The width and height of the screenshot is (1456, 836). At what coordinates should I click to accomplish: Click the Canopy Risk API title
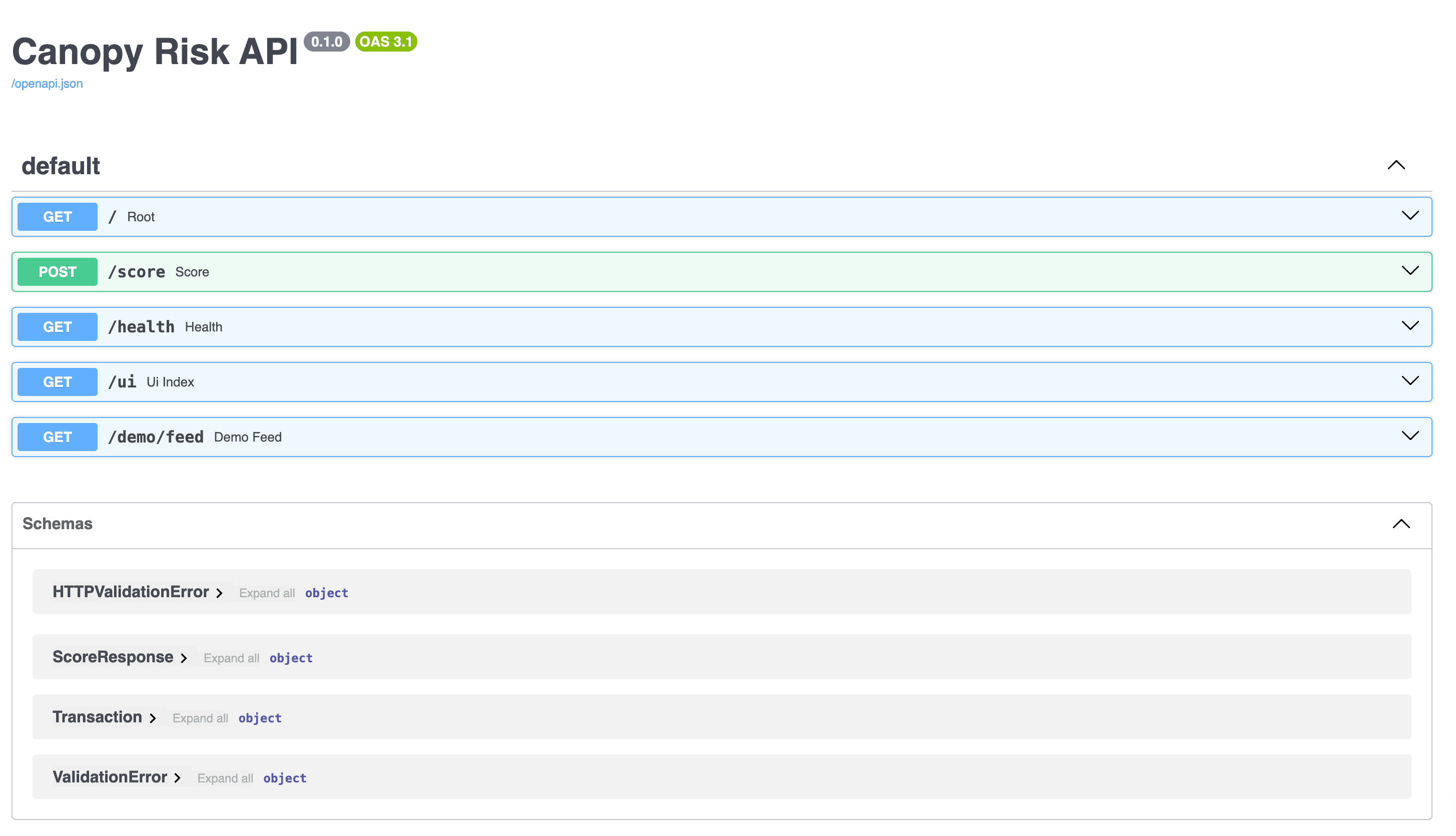[155, 52]
